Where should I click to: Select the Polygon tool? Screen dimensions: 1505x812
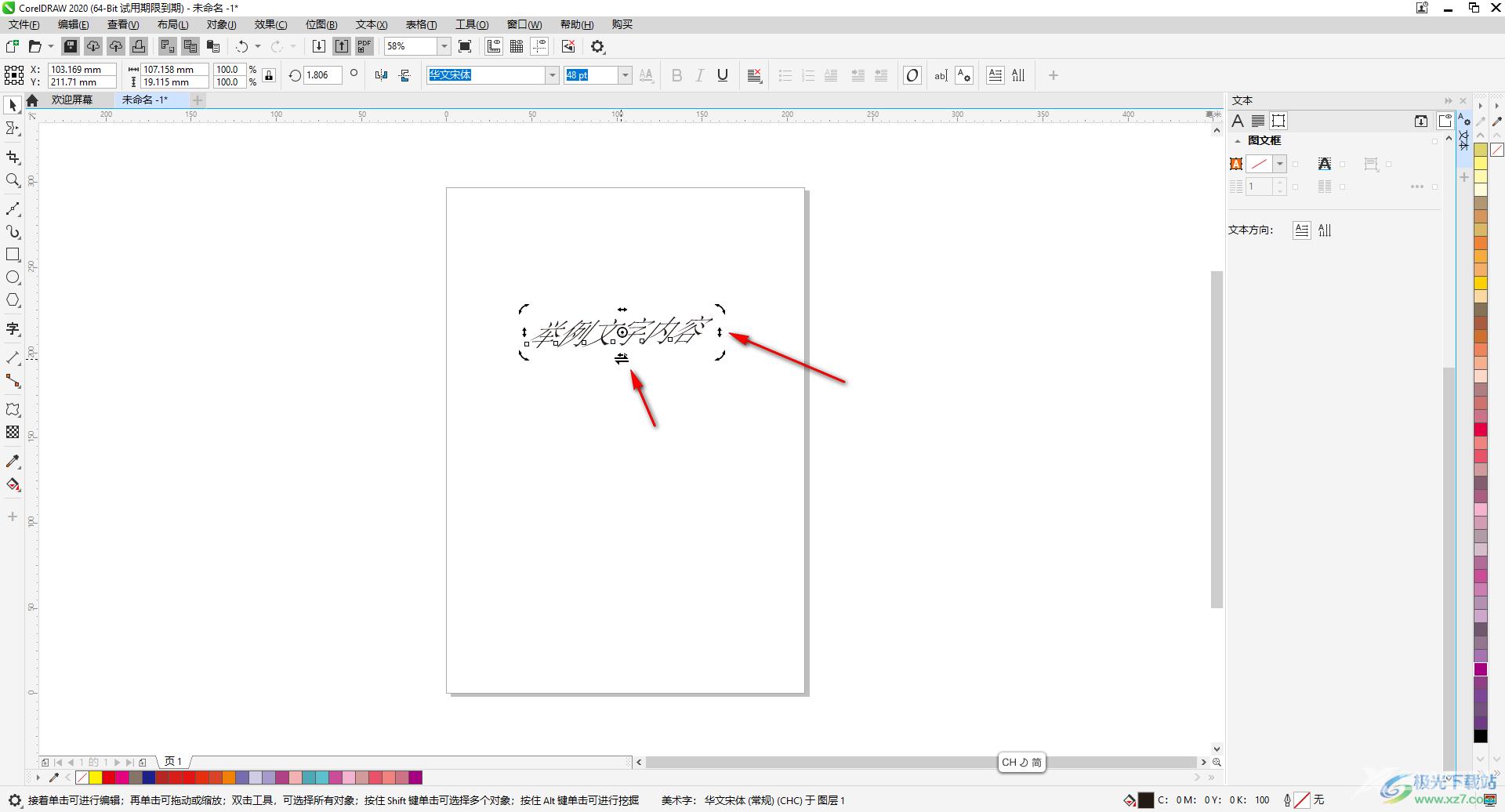(13, 300)
